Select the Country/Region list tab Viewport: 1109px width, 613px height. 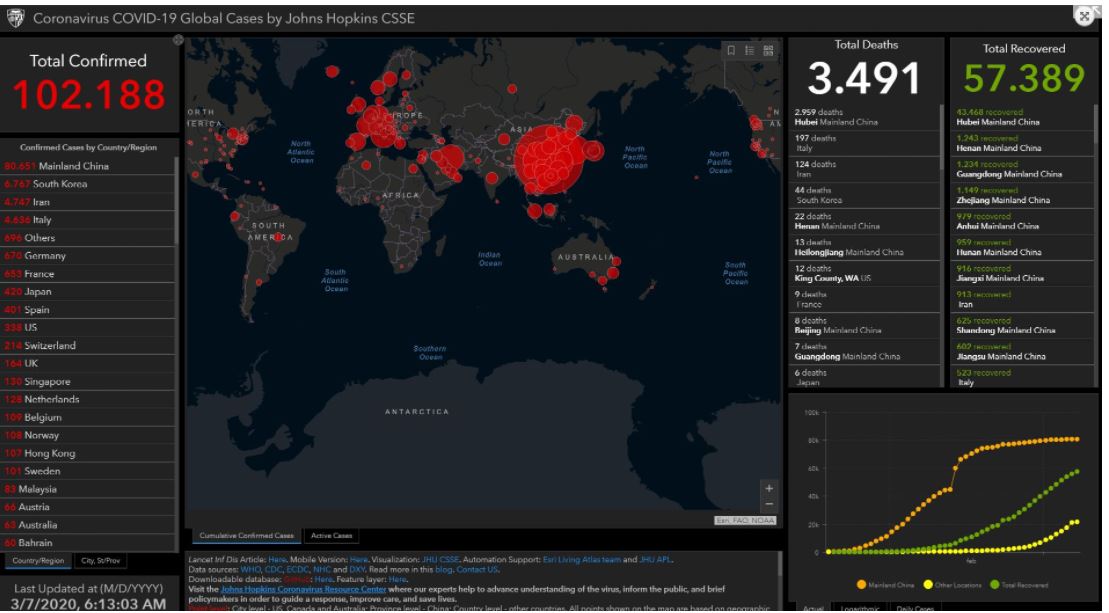click(38, 561)
